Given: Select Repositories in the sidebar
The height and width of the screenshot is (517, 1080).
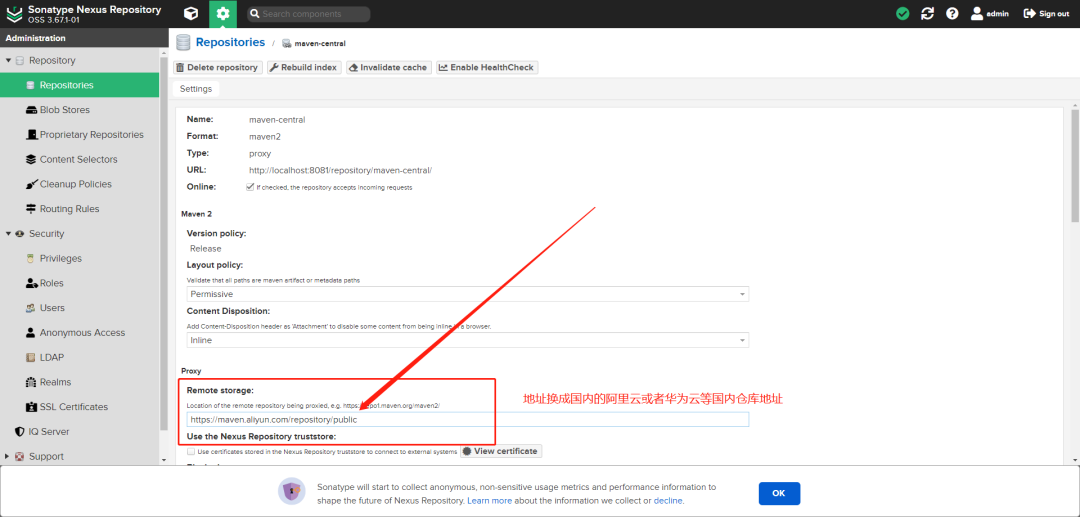Looking at the screenshot, I should tap(79, 85).
